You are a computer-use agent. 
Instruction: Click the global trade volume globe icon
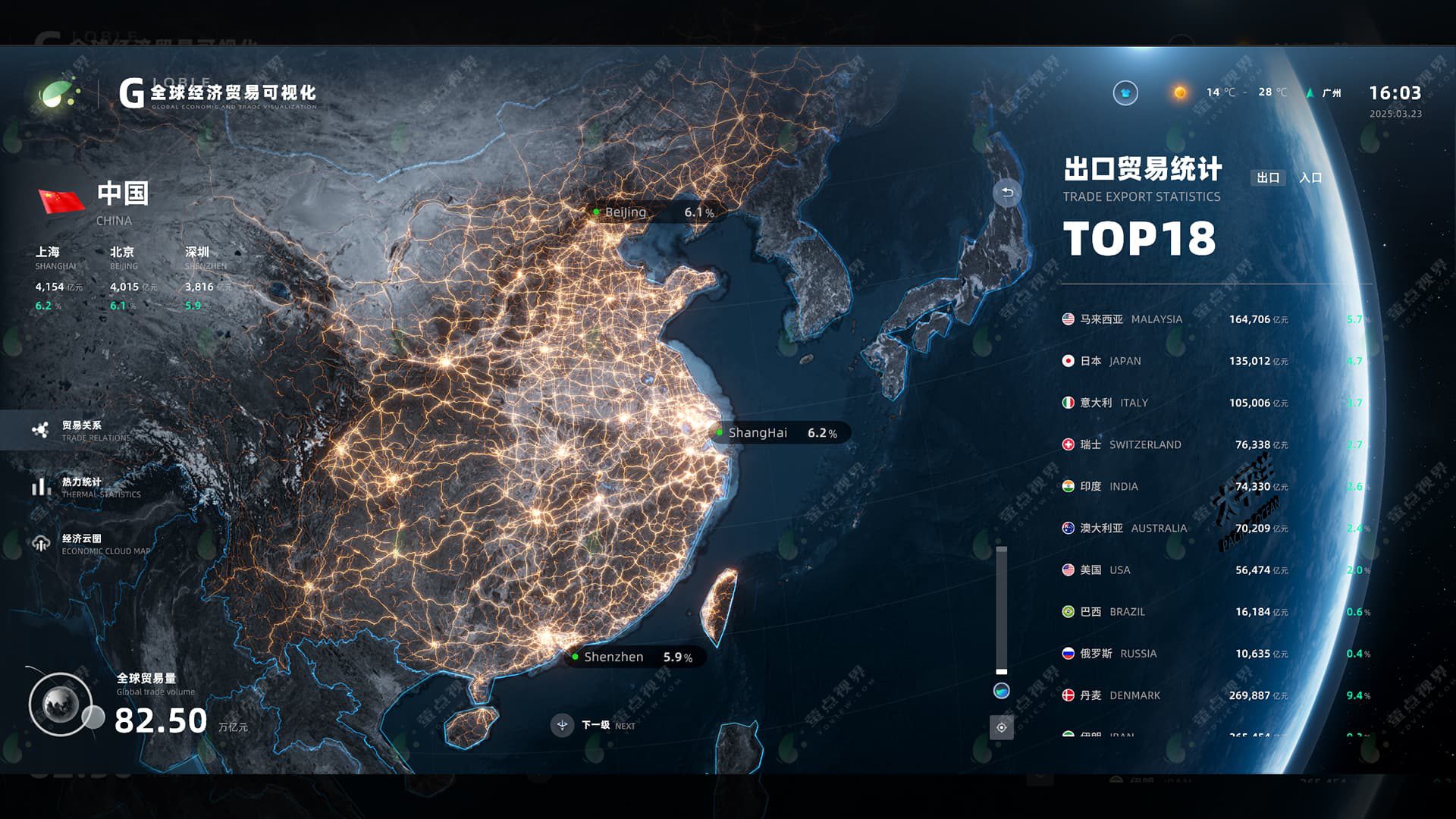coord(61,704)
